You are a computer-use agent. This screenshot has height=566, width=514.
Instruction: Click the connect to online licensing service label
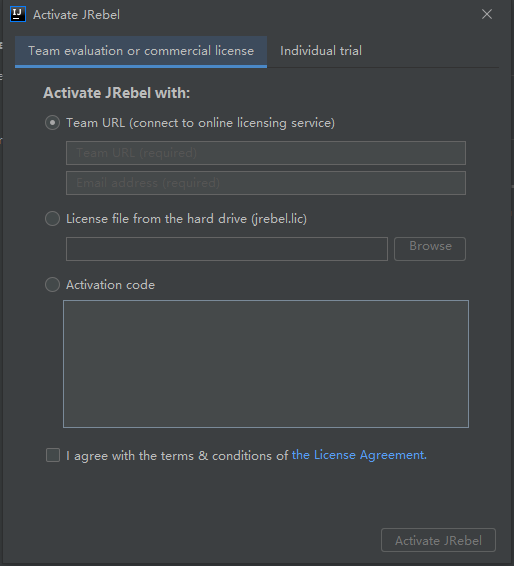pyautogui.click(x=232, y=123)
